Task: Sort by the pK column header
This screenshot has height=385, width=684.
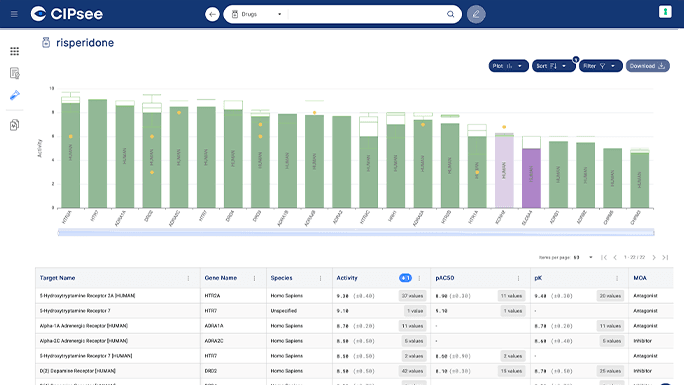Action: (538, 278)
